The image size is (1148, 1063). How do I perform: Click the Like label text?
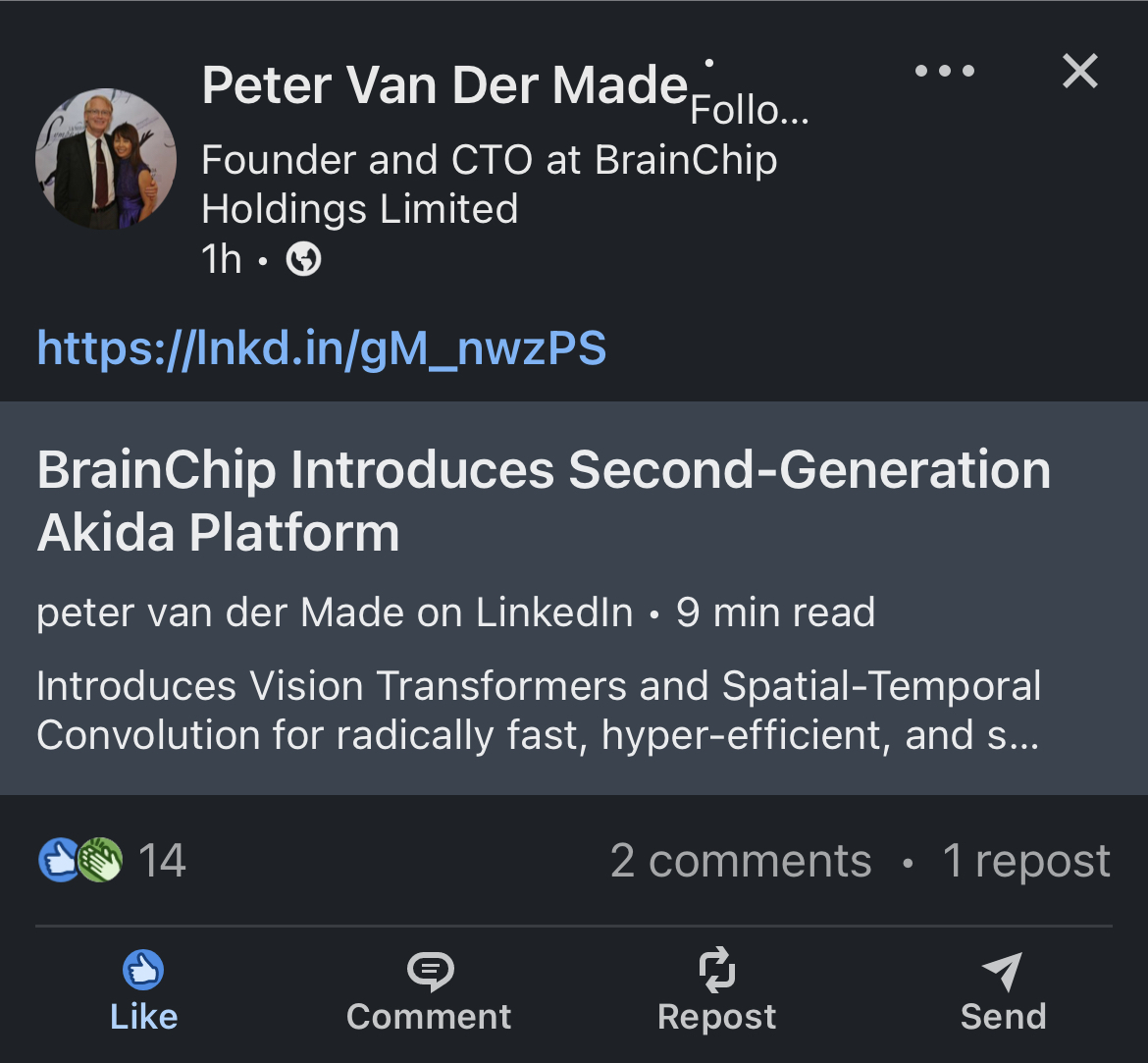coord(143,1017)
